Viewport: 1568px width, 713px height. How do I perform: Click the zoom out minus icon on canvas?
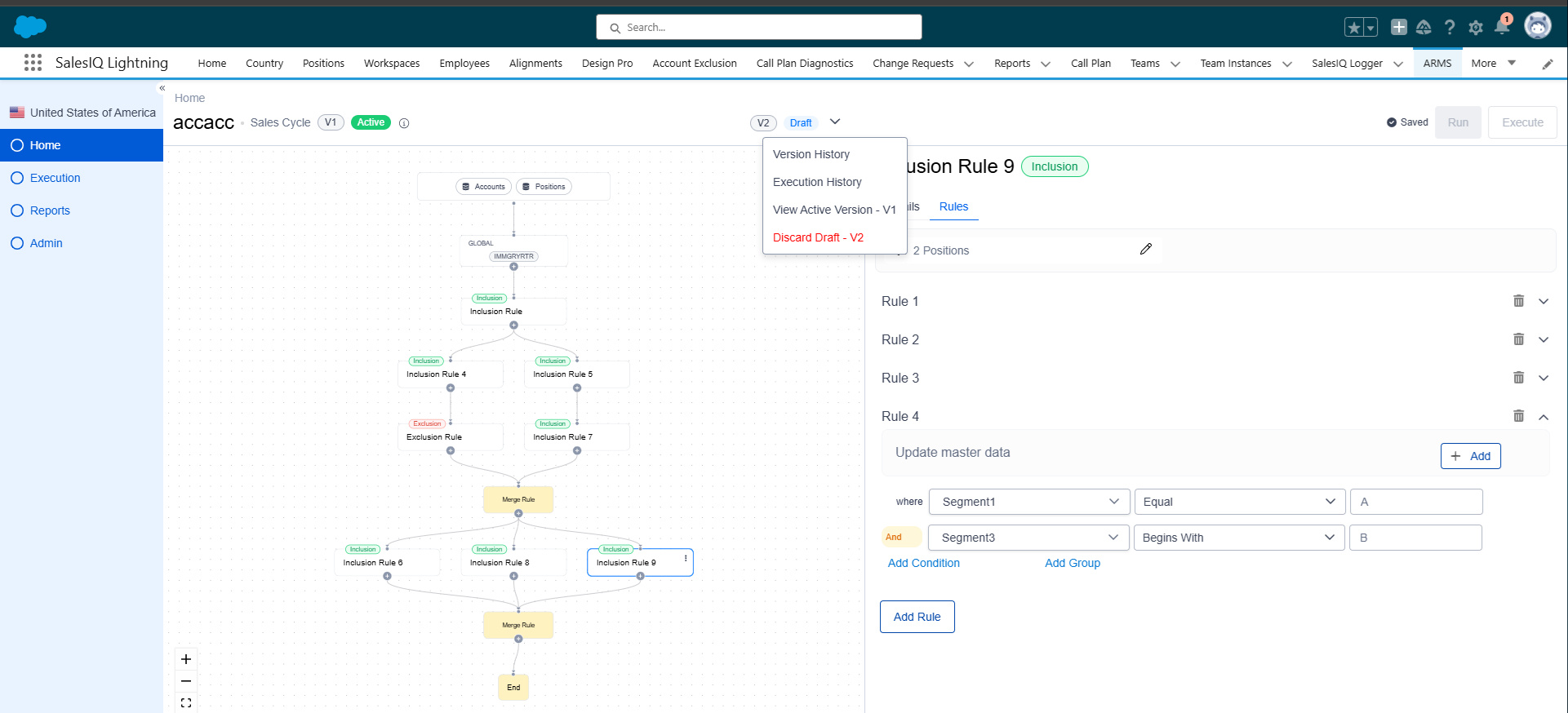coord(186,681)
